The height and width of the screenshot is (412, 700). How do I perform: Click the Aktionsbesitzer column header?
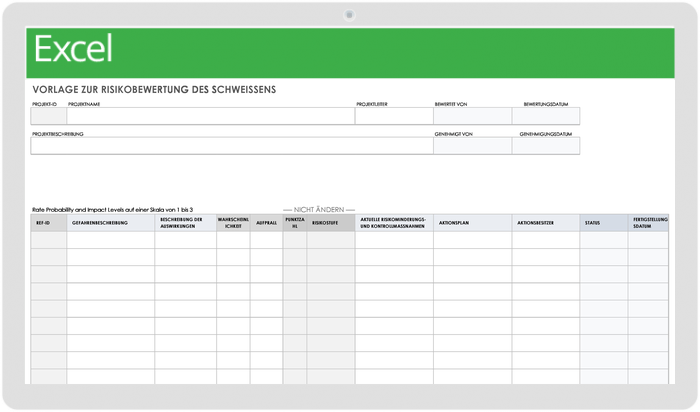point(546,223)
